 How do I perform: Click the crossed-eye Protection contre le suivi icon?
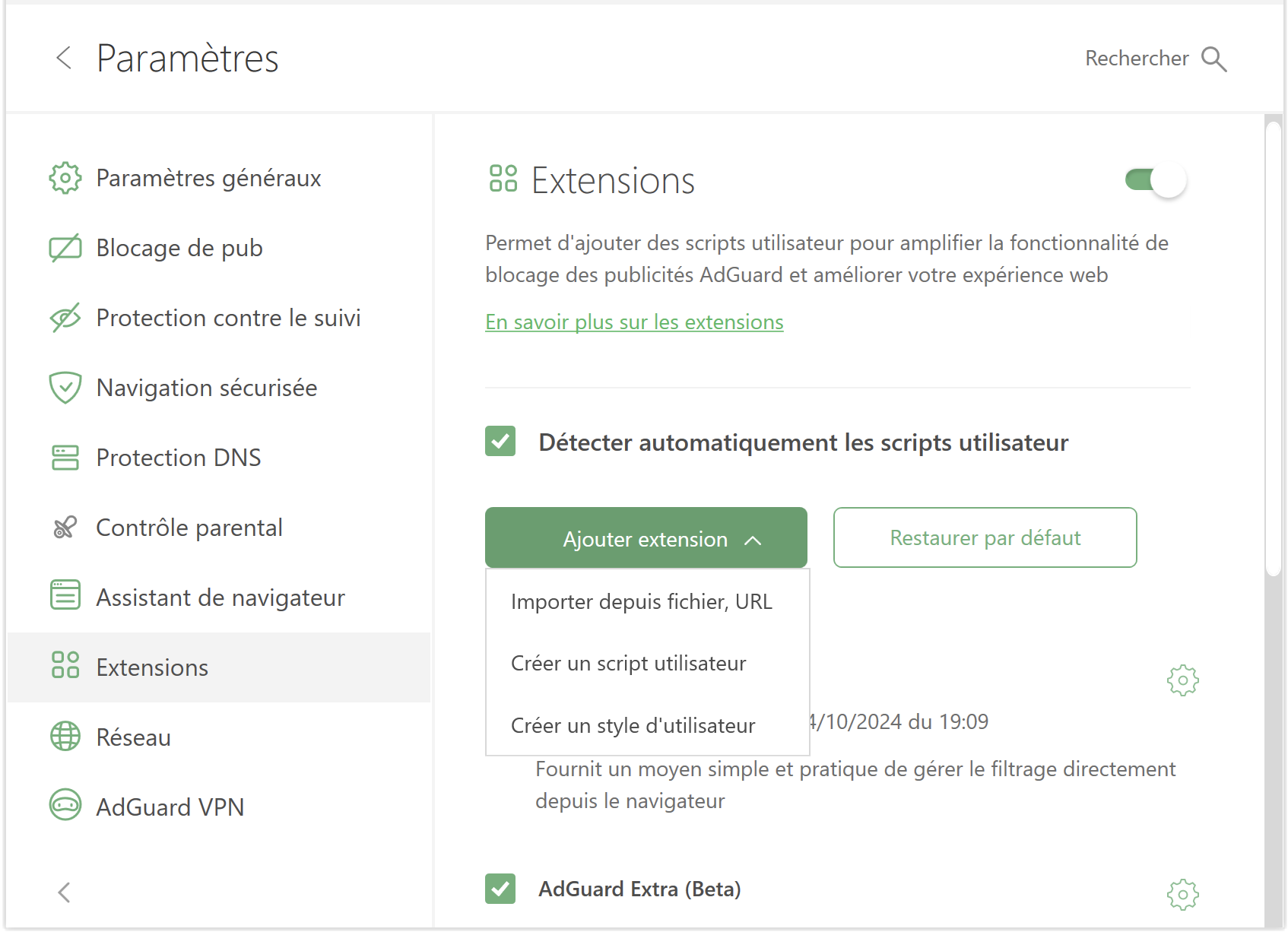(65, 318)
